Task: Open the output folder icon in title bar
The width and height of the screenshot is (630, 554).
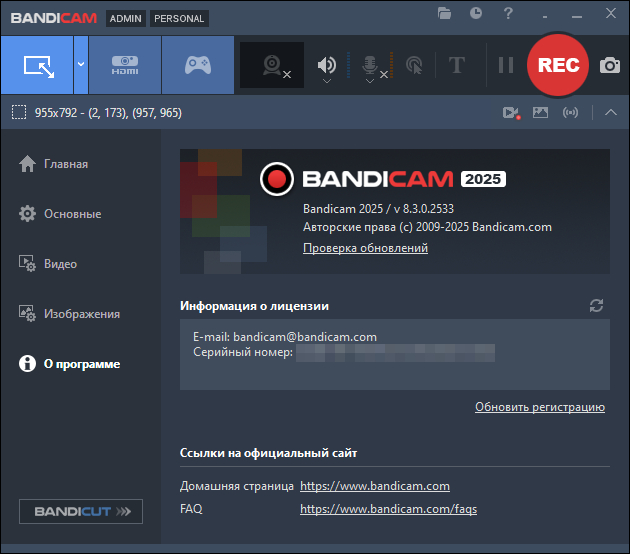Action: pyautogui.click(x=445, y=14)
